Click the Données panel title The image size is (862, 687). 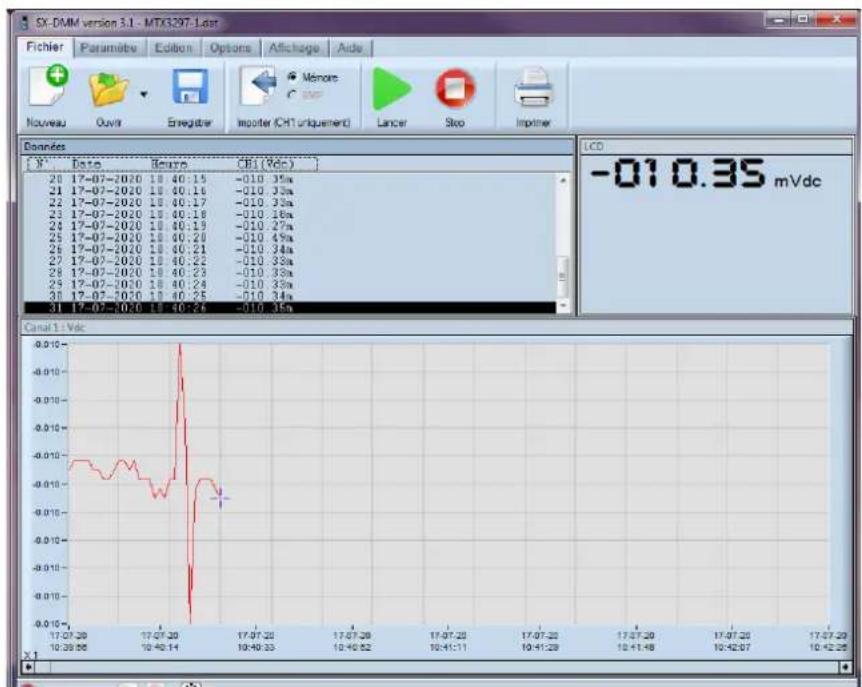click(45, 147)
